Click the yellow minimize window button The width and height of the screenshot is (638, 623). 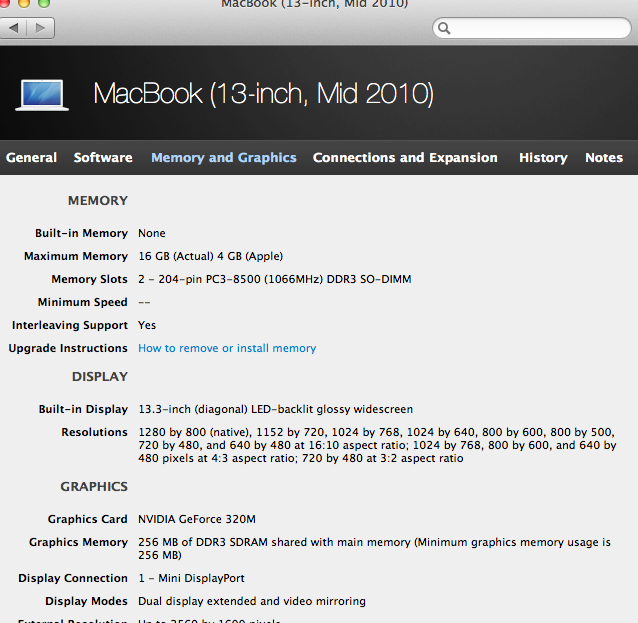pyautogui.click(x=24, y=3)
